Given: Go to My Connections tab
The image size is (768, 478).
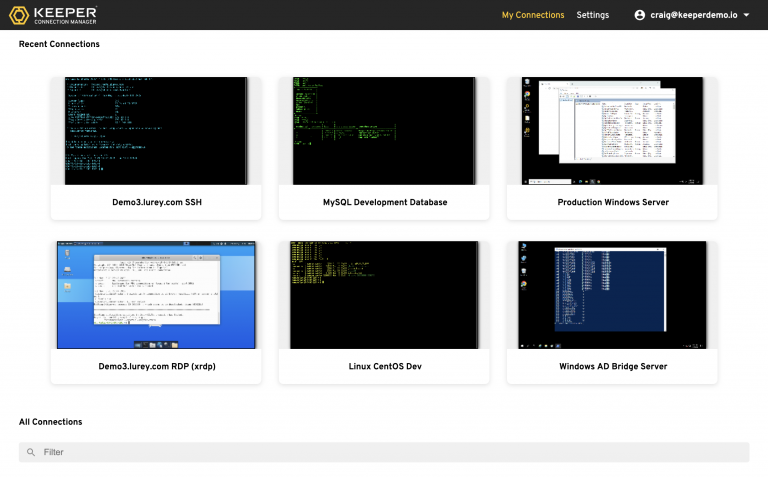Looking at the screenshot, I should (532, 15).
